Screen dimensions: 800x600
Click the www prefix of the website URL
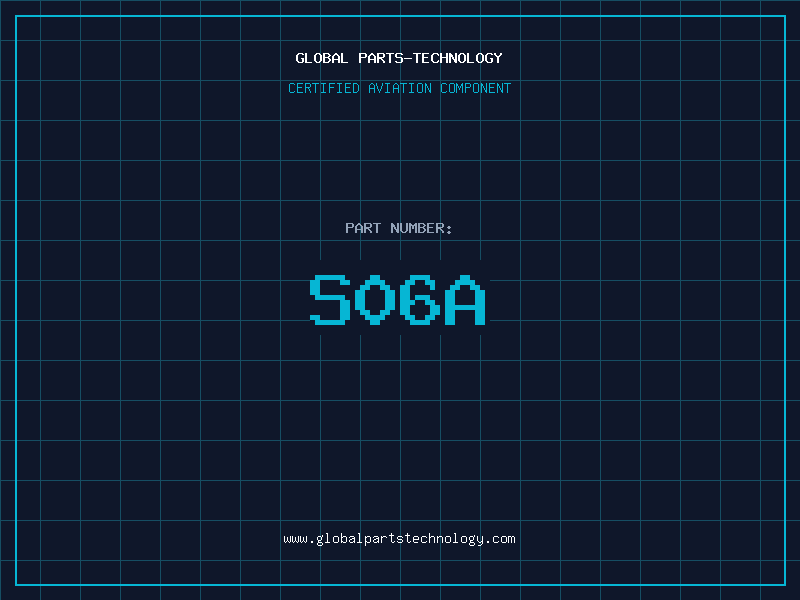pyautogui.click(x=295, y=539)
